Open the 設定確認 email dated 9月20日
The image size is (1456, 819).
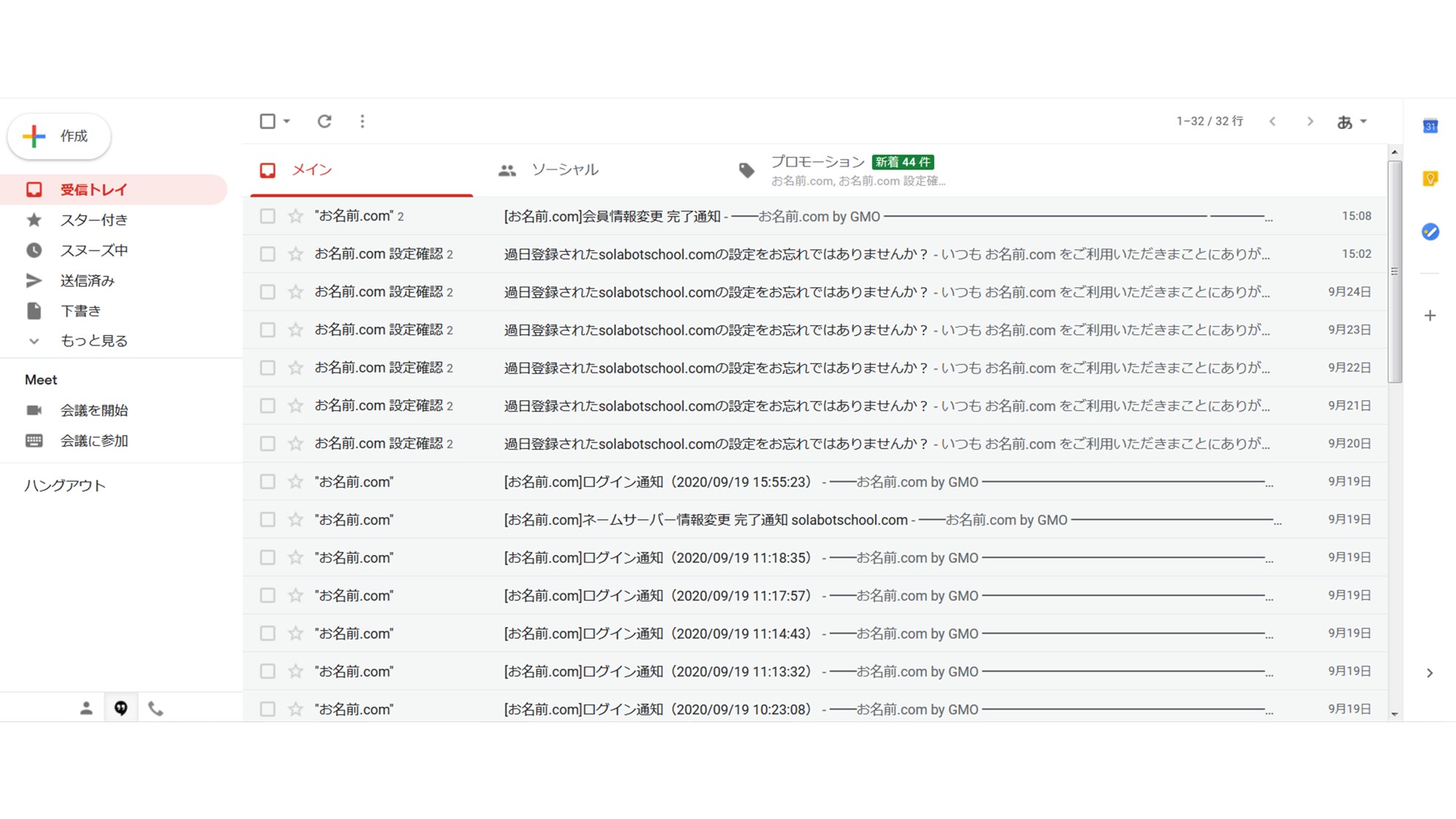coord(816,444)
